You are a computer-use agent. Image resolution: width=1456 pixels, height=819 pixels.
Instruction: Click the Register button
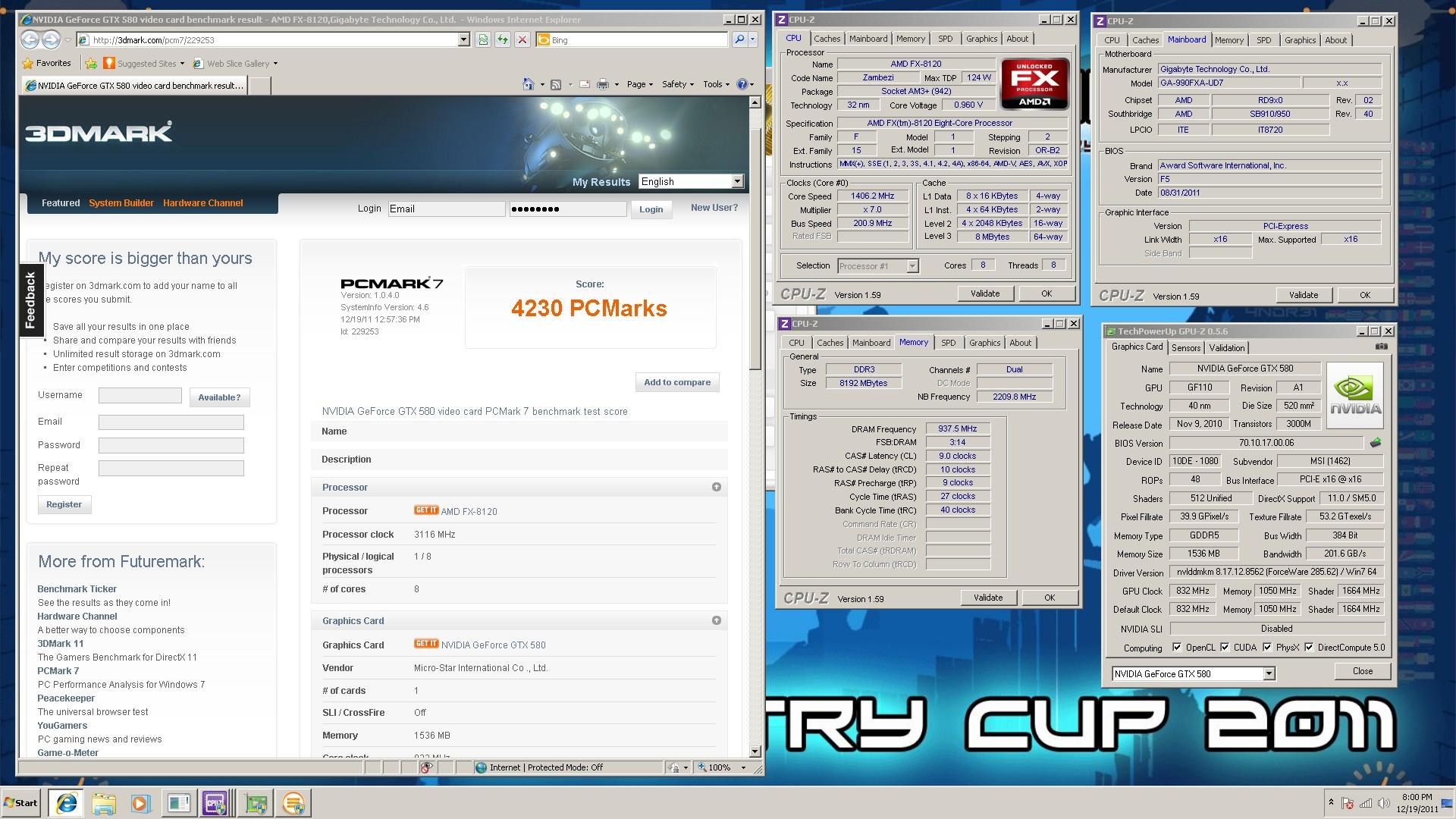(x=64, y=504)
